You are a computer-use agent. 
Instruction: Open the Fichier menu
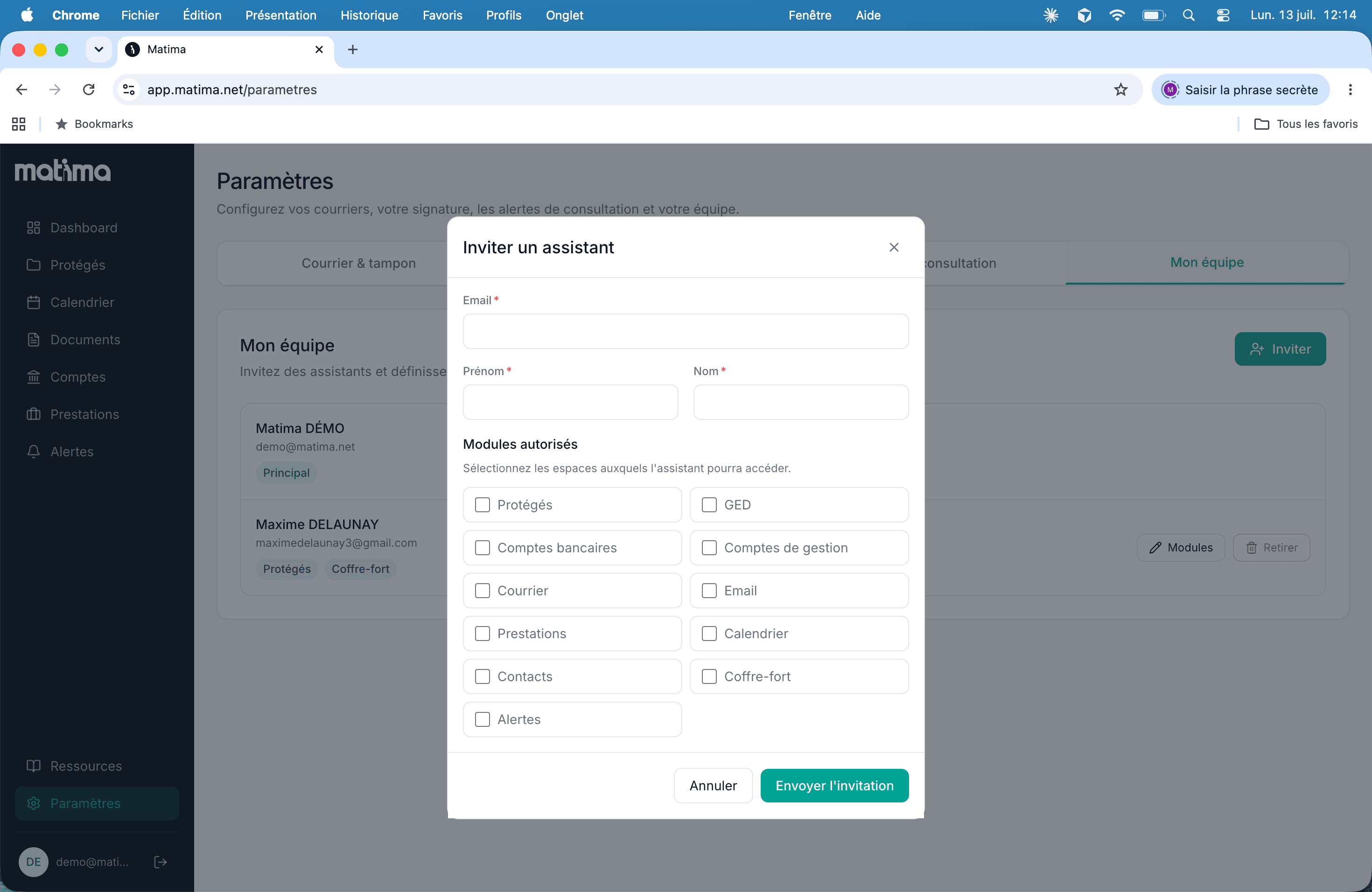tap(140, 15)
